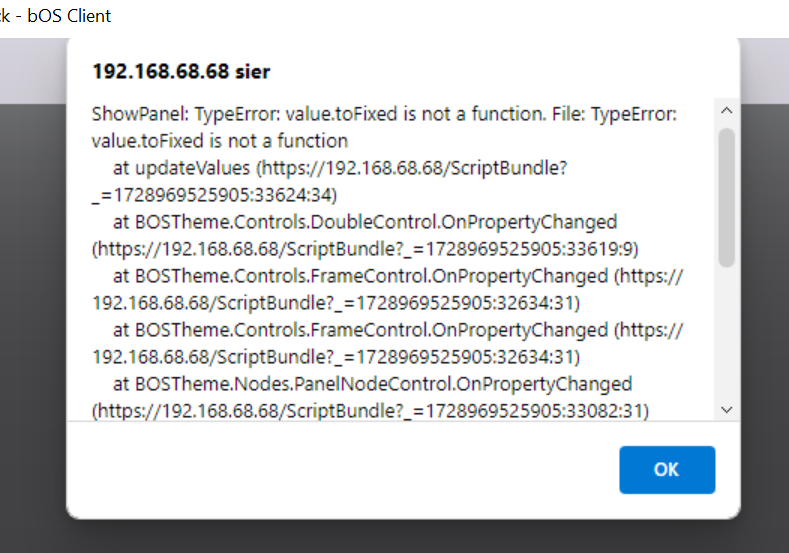Click the scrollbar down arrow
This screenshot has height=553, width=789.
[727, 409]
